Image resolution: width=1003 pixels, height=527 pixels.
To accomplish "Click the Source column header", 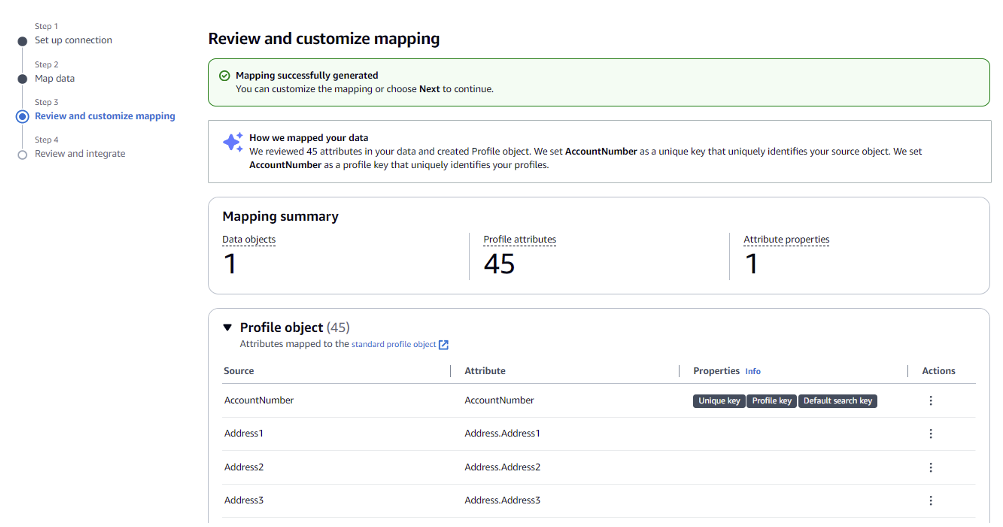I will tap(239, 371).
